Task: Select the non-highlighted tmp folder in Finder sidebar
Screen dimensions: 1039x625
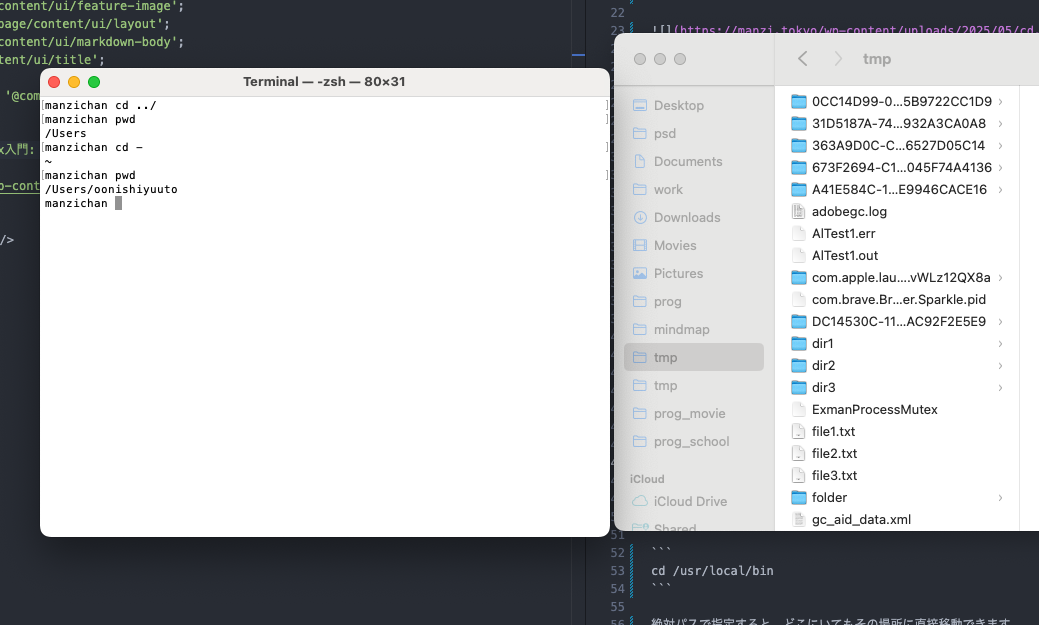Action: (694, 386)
